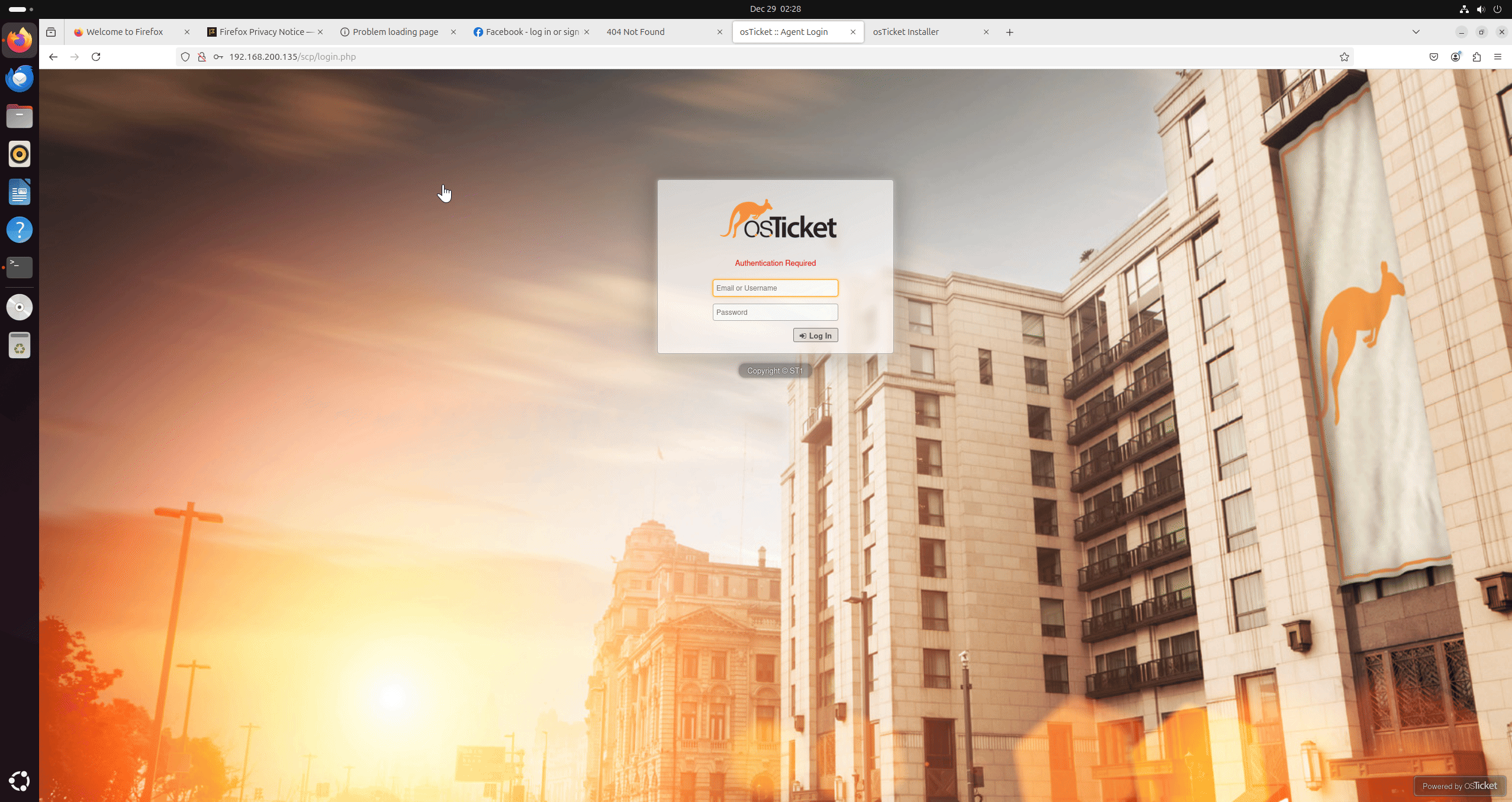Reload the current page

tap(96, 57)
